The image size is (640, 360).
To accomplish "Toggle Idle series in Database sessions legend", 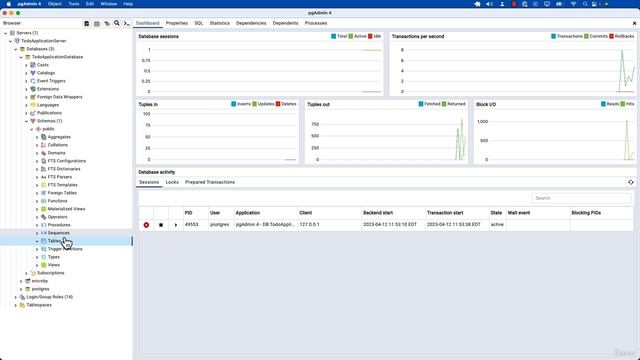I will point(375,36).
